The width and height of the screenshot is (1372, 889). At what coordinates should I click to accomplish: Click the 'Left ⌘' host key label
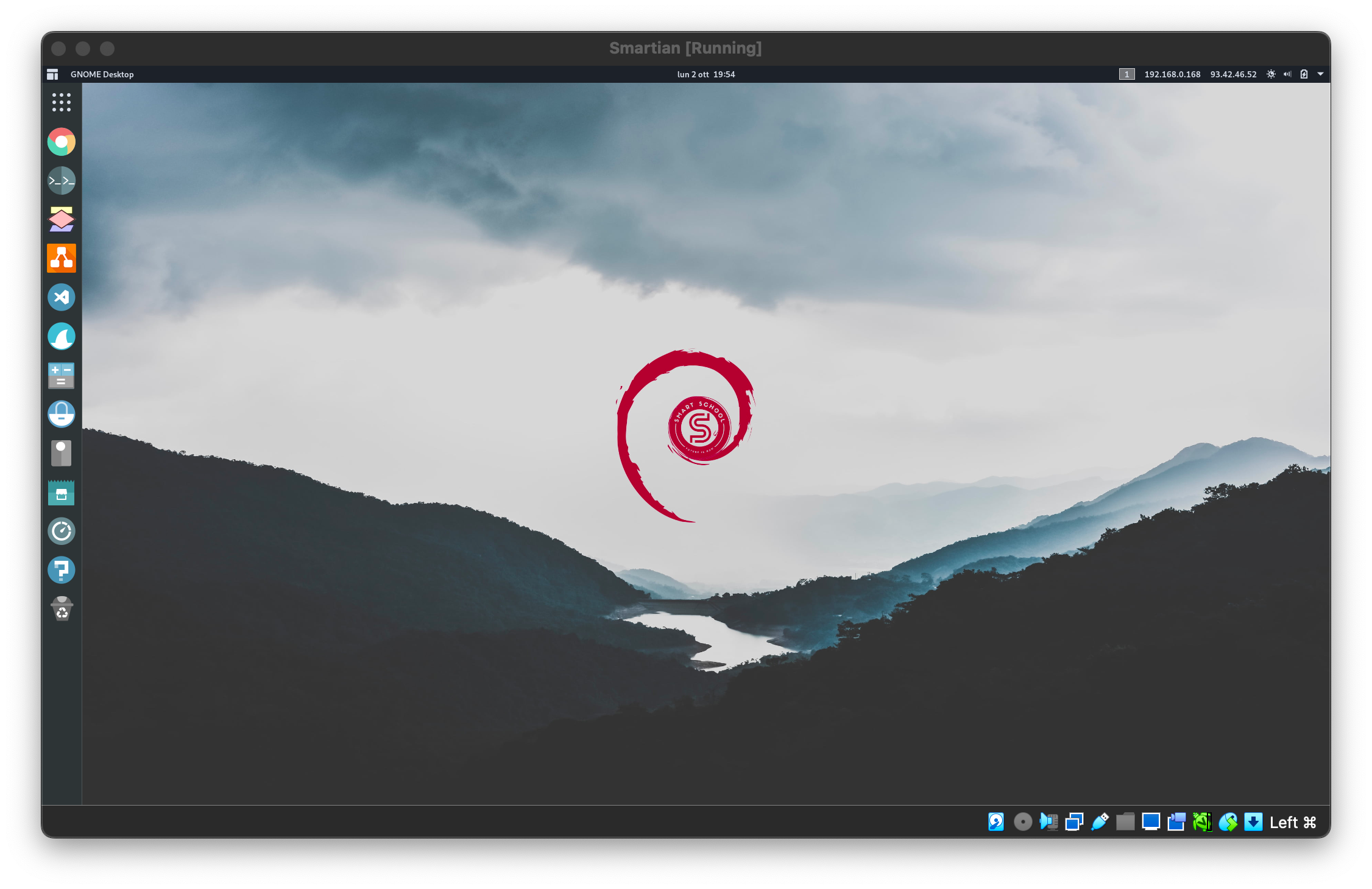(1293, 823)
